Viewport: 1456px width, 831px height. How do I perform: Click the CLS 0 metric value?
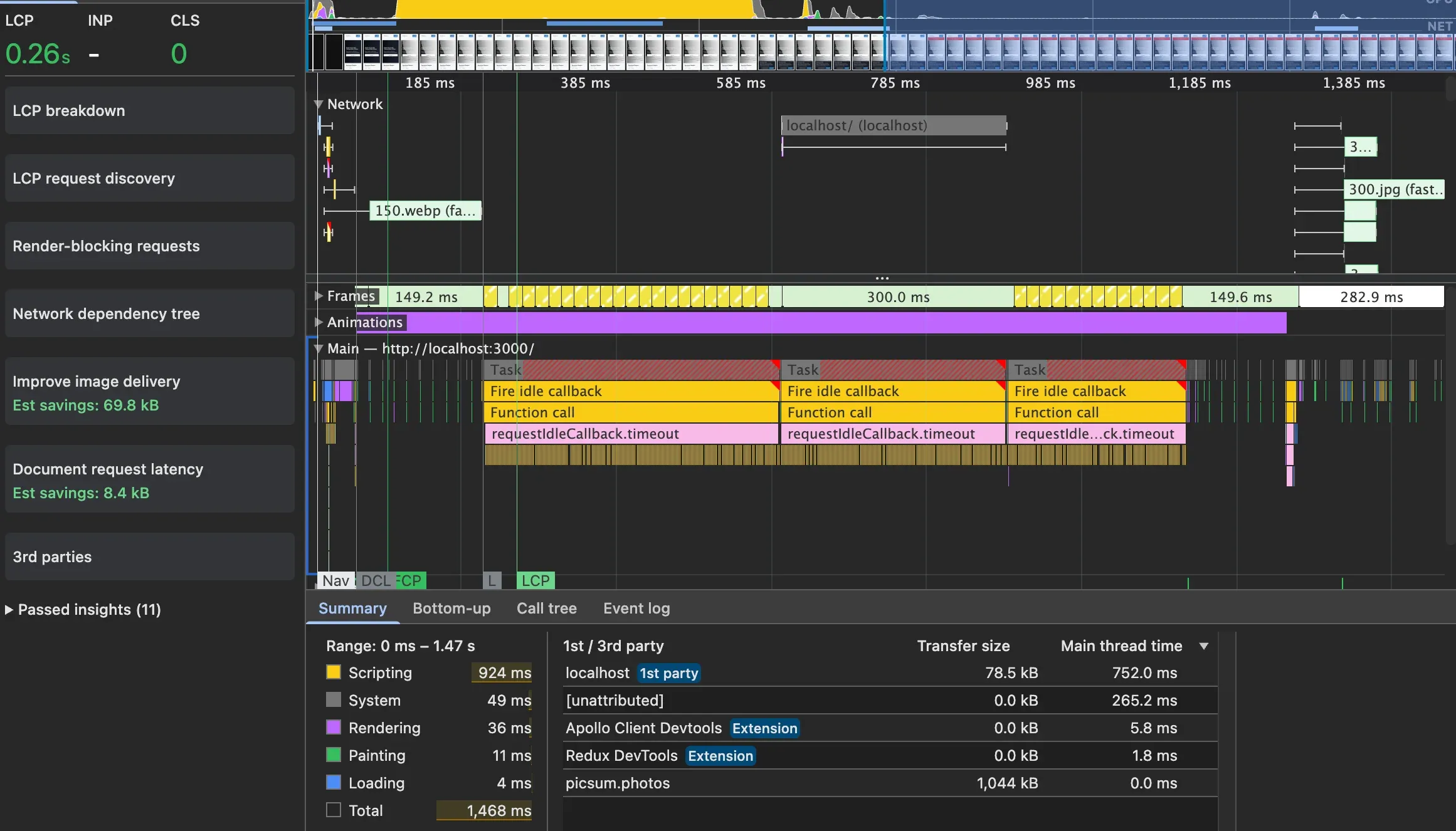[179, 54]
